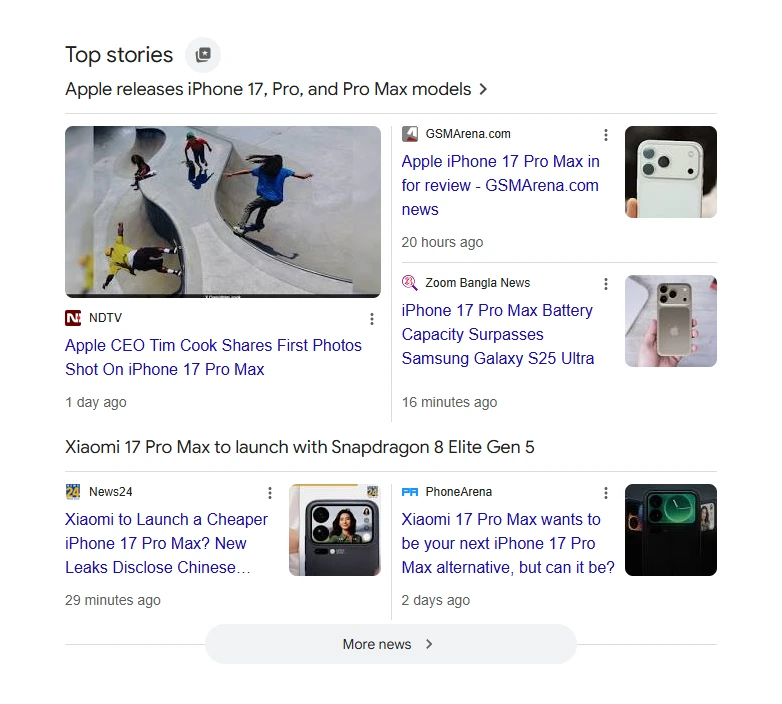
Task: Open the Battery Capacity Surpasses Samsung article
Action: (x=498, y=334)
